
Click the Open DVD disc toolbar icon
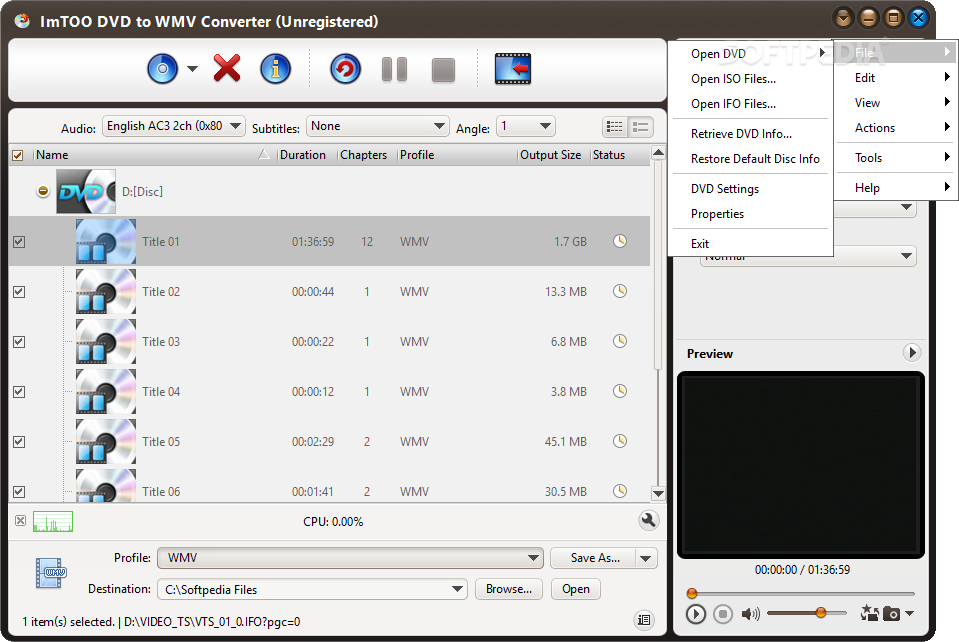click(162, 69)
